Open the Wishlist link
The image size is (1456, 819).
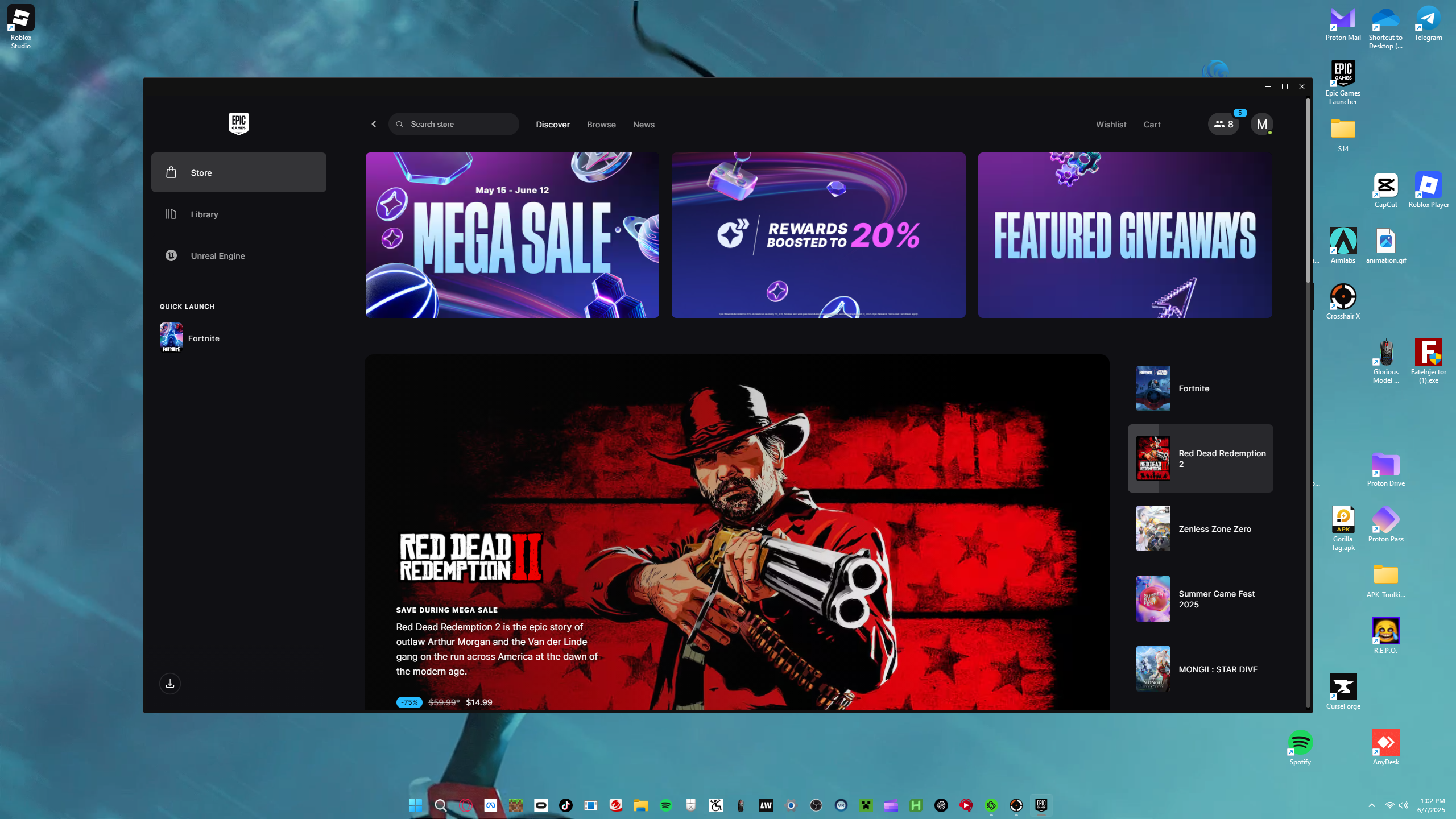[x=1111, y=125]
